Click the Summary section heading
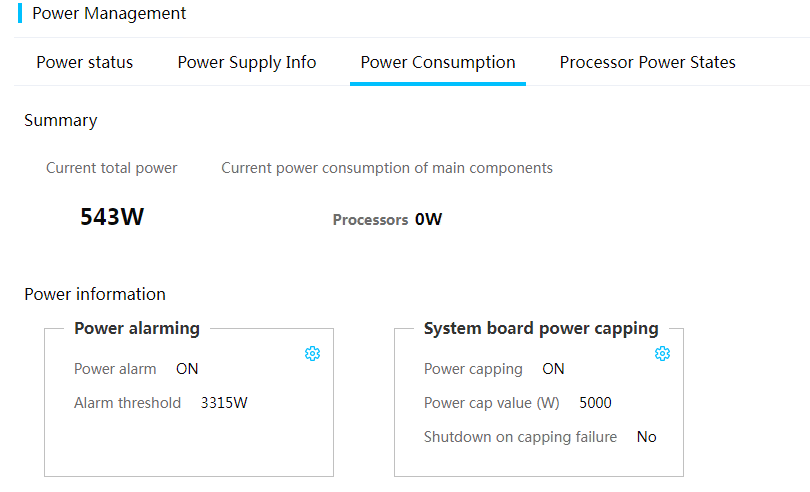 [x=60, y=121]
